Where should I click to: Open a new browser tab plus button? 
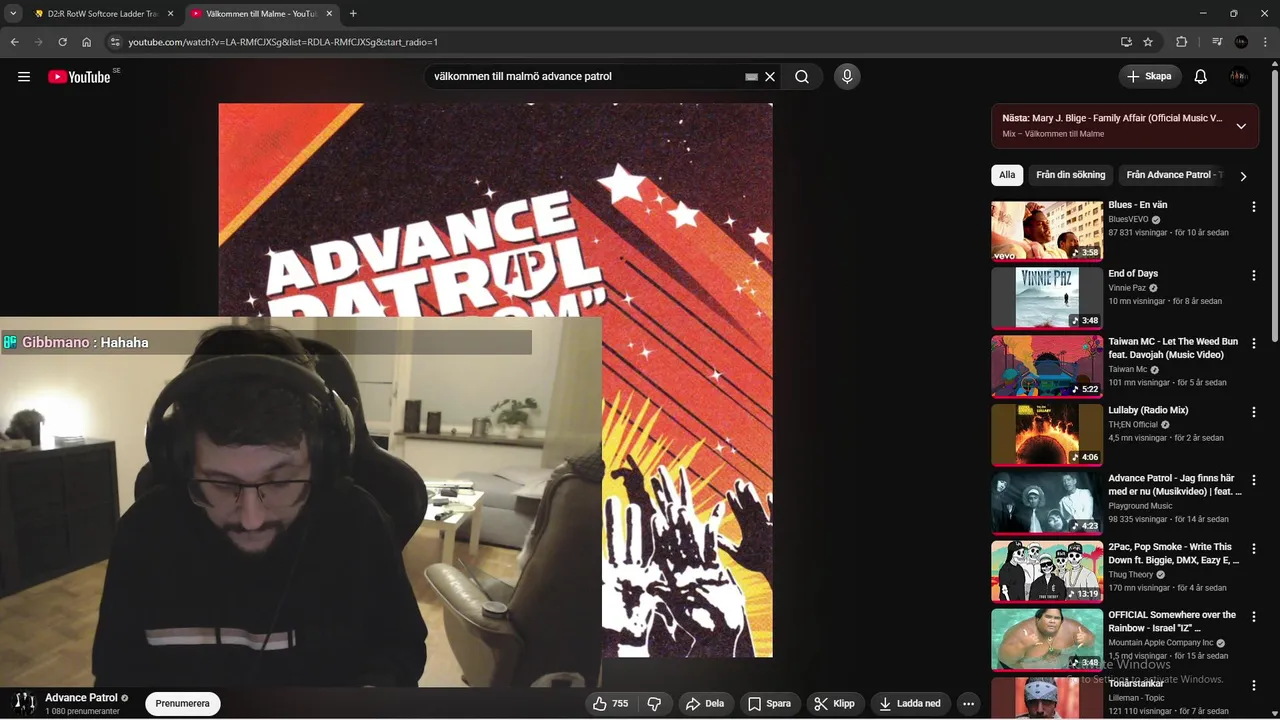pos(353,14)
